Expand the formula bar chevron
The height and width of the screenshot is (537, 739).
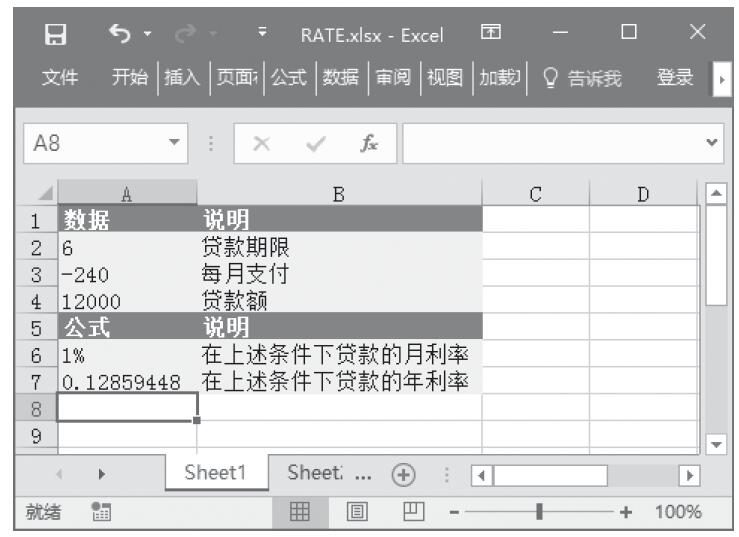[711, 144]
